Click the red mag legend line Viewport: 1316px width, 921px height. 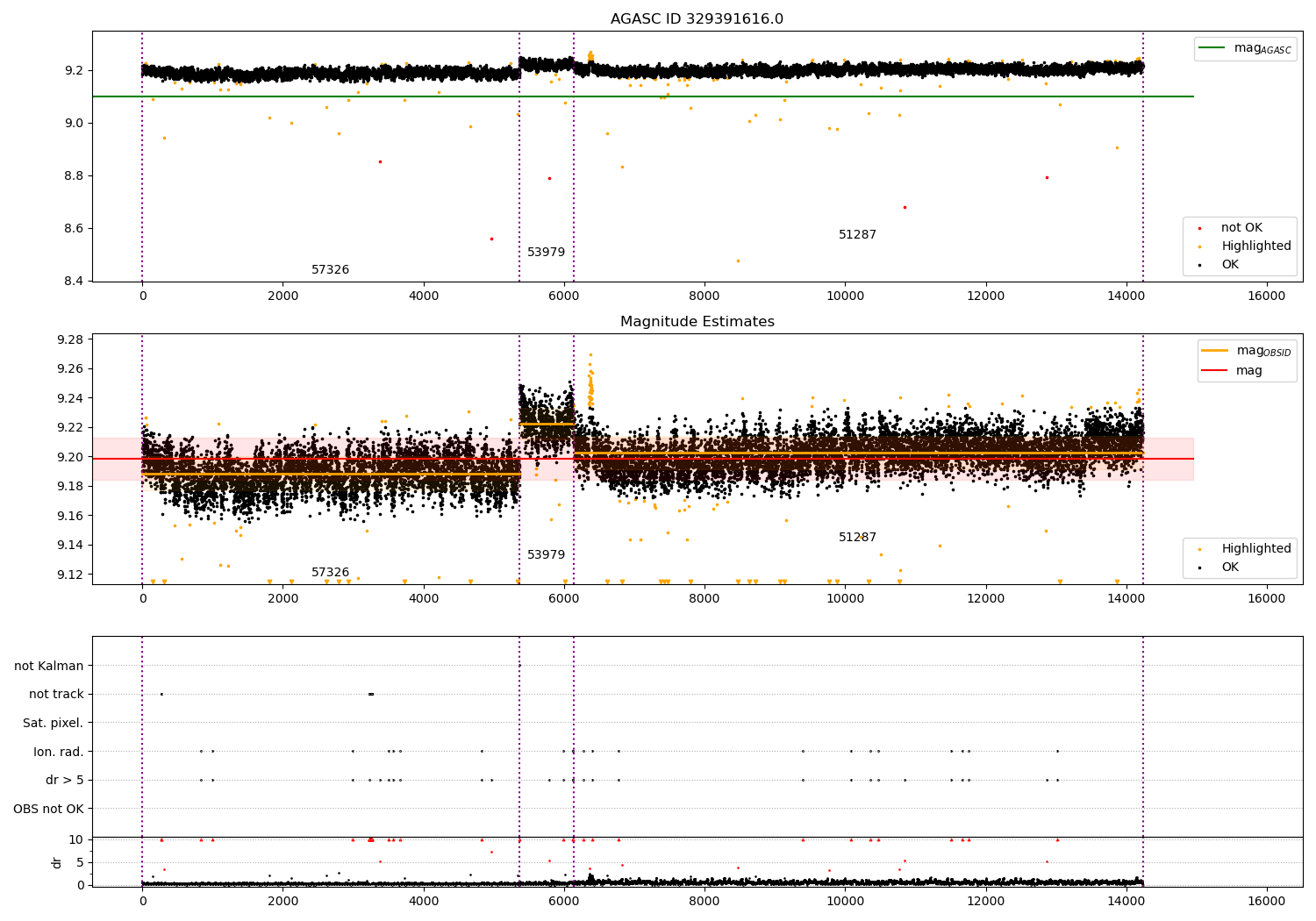pos(1215,371)
